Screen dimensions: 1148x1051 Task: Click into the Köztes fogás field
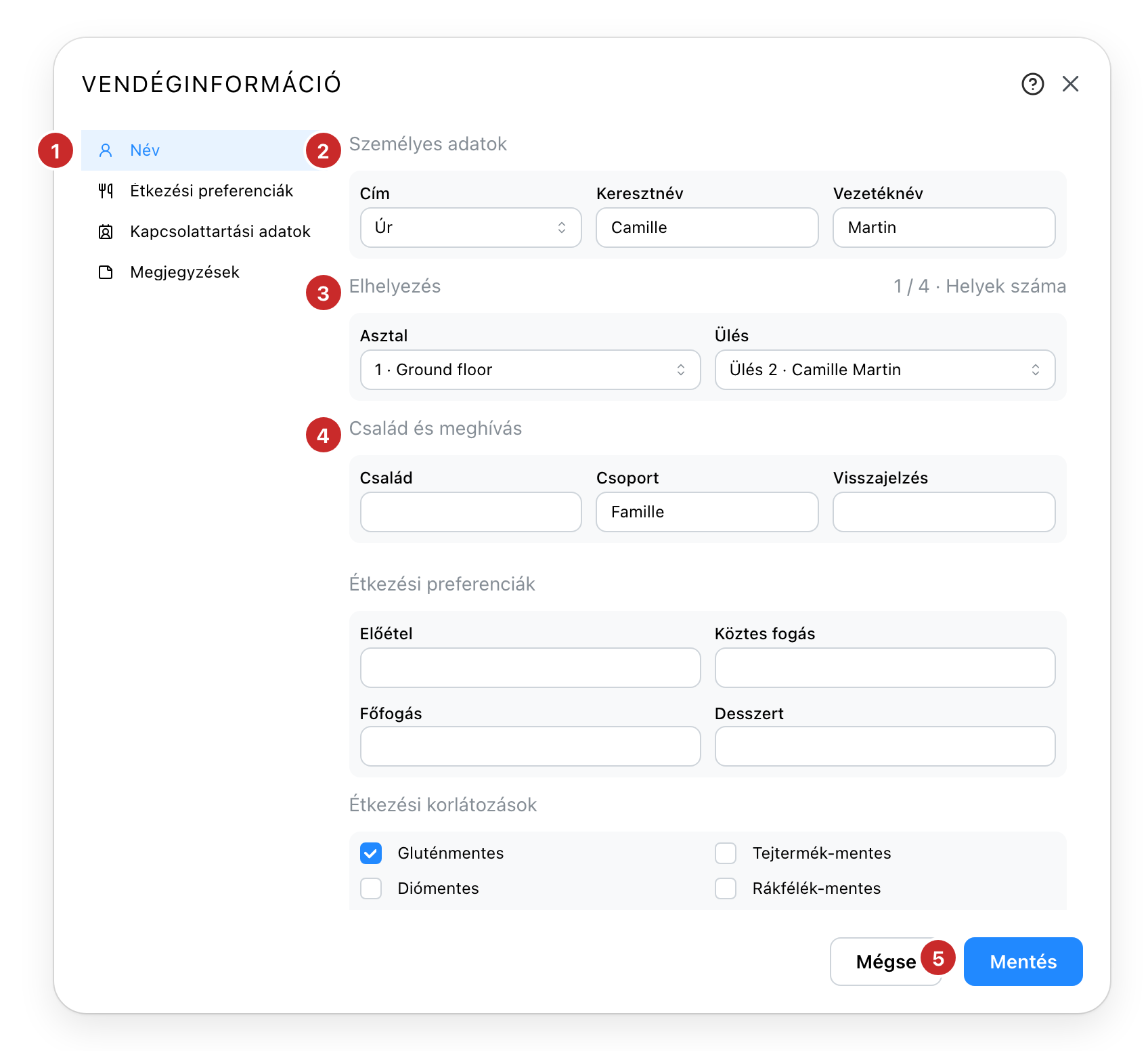click(885, 668)
